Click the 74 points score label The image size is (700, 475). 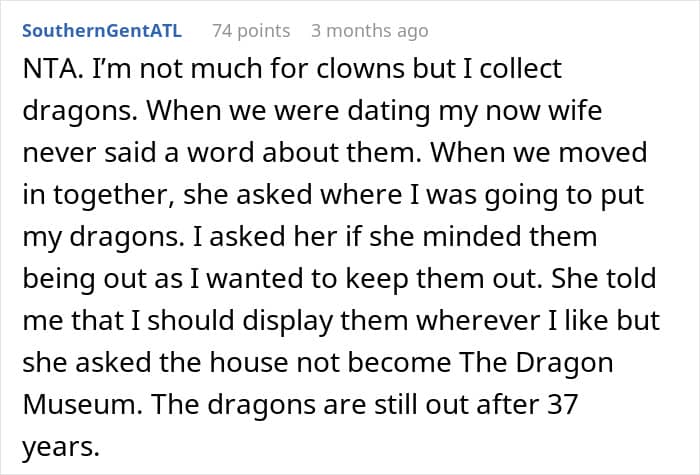(251, 31)
